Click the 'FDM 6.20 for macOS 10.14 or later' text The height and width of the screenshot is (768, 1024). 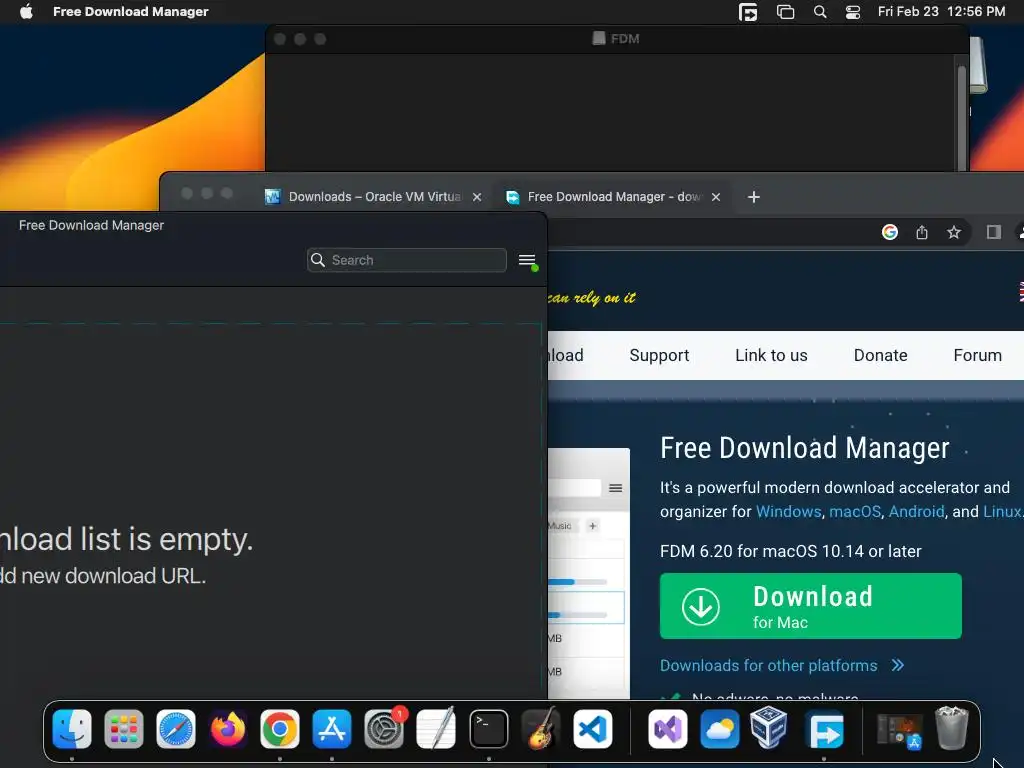pos(790,551)
